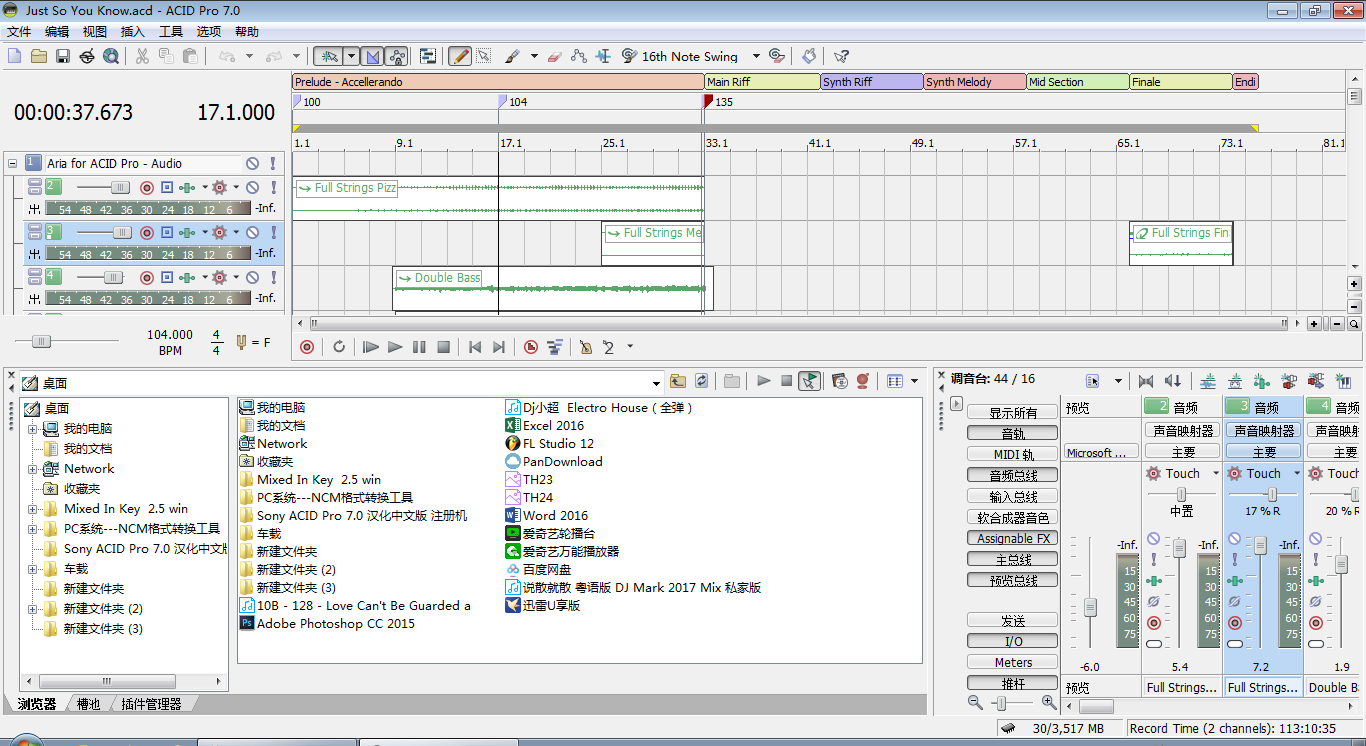Open the 编辑 menu
1366x746 pixels.
tap(57, 31)
